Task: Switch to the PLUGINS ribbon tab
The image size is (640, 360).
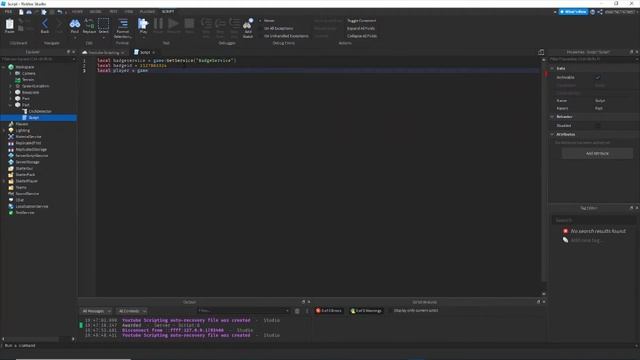Action: tap(147, 12)
